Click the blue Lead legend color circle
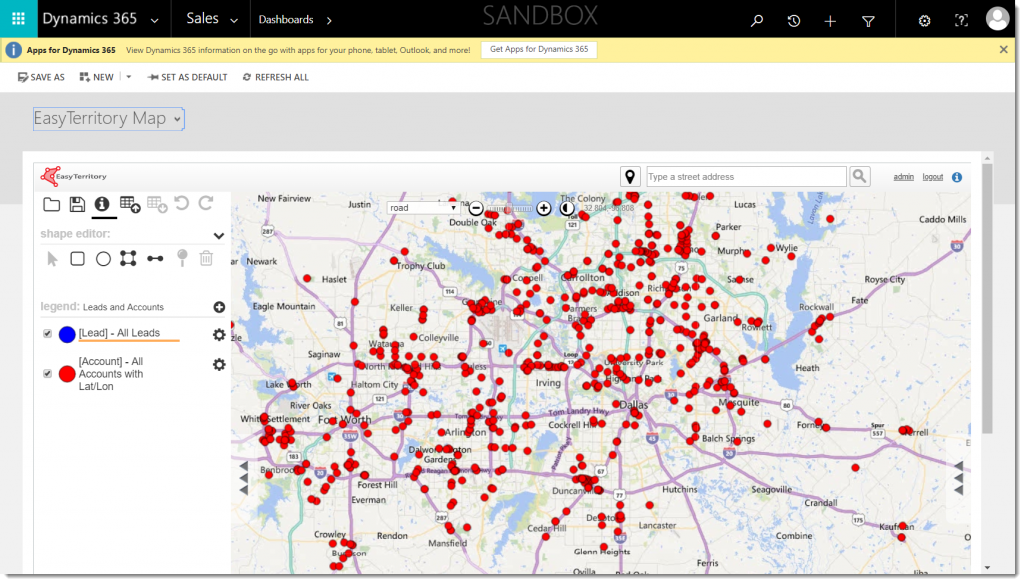This screenshot has height=583, width=1024. click(x=66, y=334)
